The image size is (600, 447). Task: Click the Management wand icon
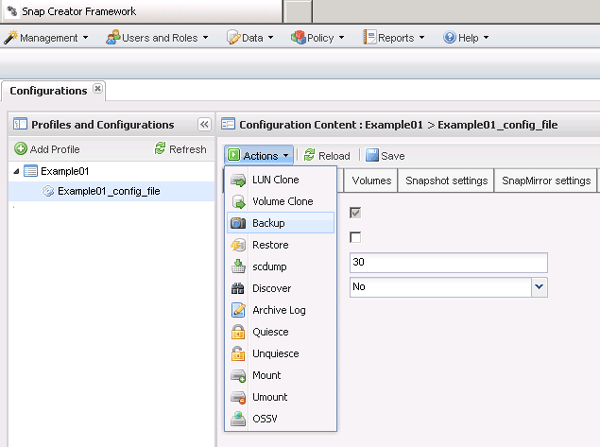tap(11, 38)
